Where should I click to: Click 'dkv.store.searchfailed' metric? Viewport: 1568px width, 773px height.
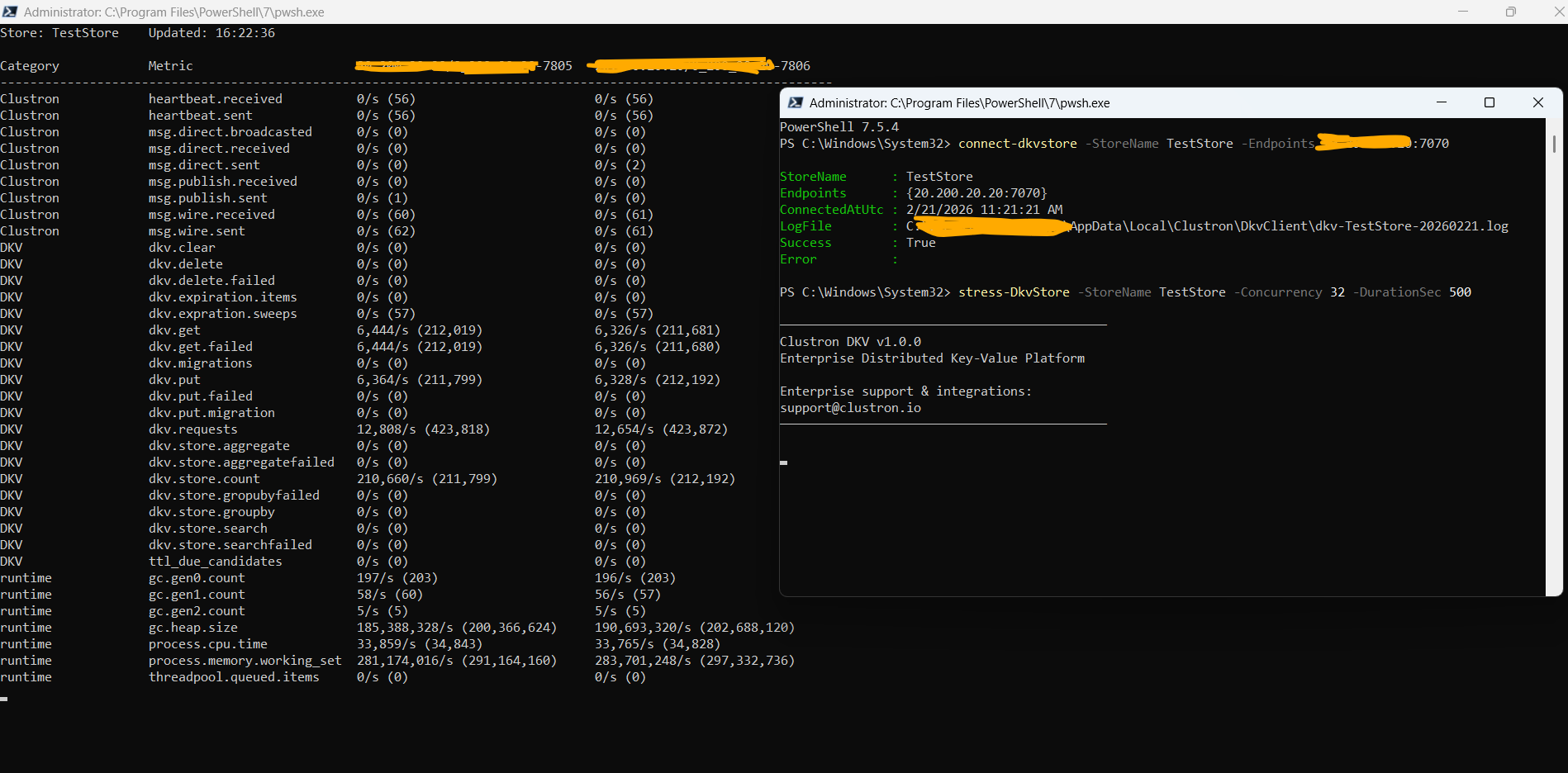pyautogui.click(x=230, y=545)
